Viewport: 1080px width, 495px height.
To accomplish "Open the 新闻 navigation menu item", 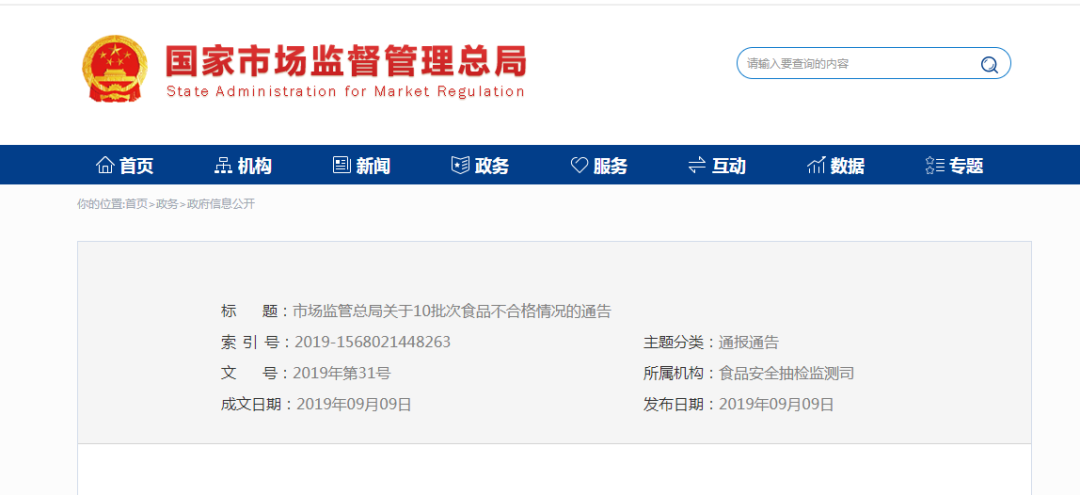I will (x=373, y=166).
